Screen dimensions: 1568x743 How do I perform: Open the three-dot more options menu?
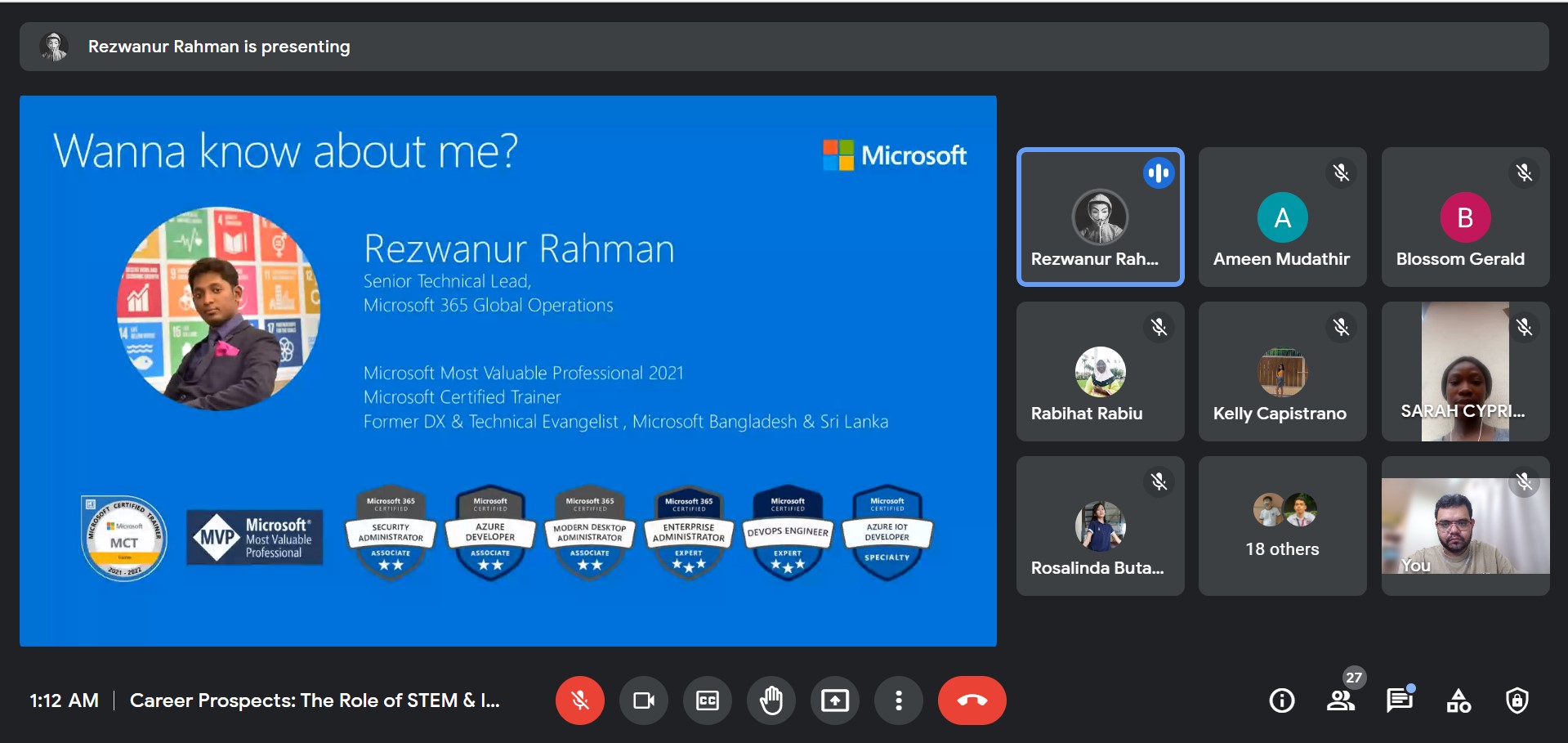[898, 700]
